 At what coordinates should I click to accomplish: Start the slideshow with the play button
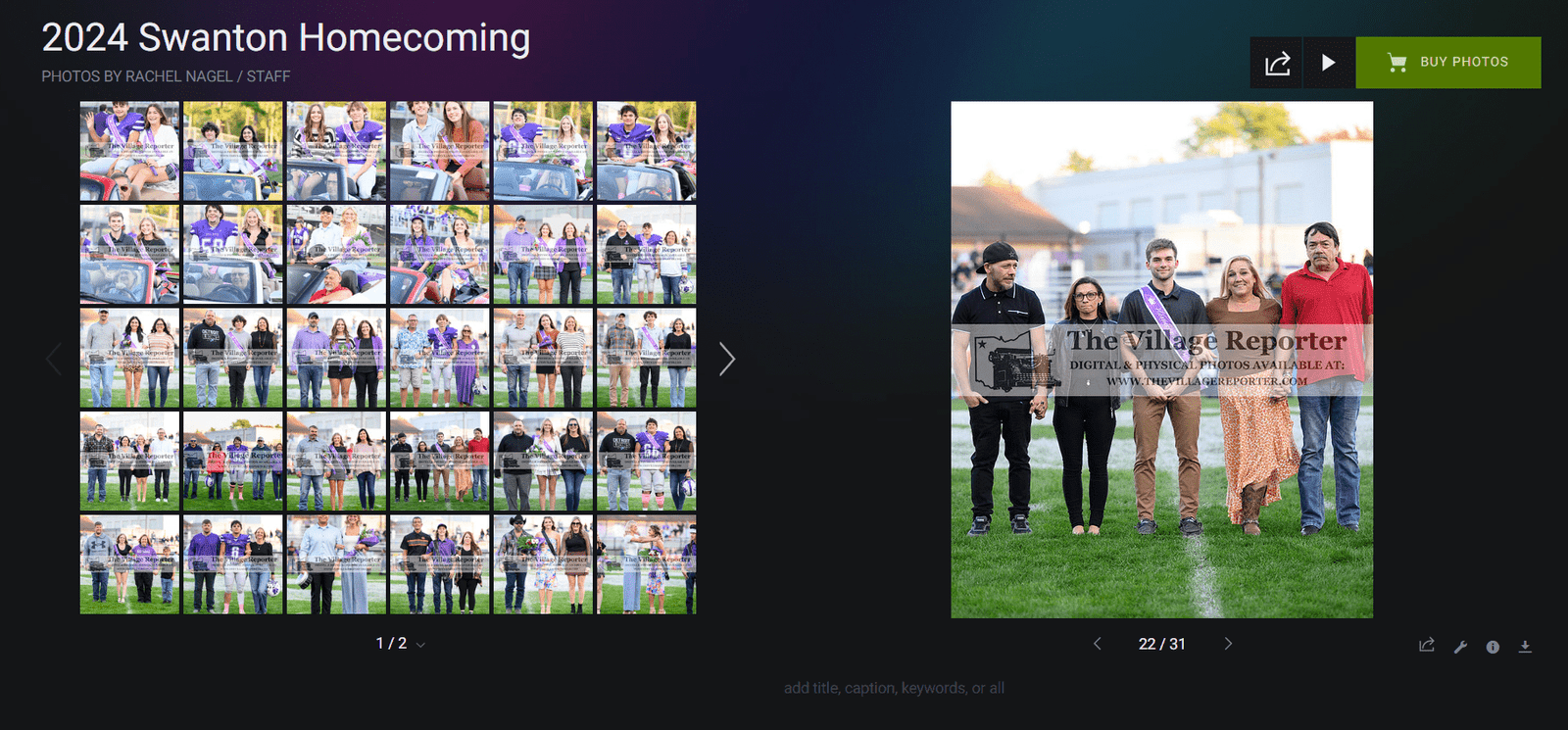[1328, 63]
